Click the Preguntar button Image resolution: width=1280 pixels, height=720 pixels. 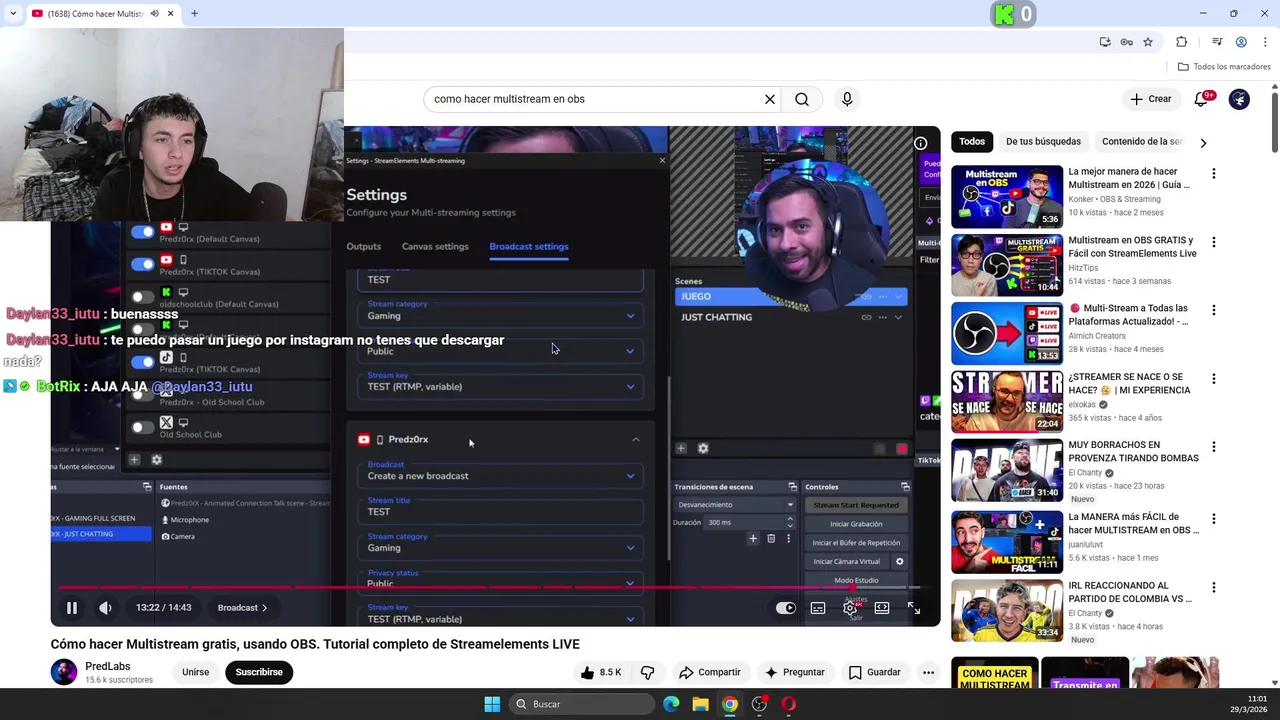pyautogui.click(x=795, y=672)
